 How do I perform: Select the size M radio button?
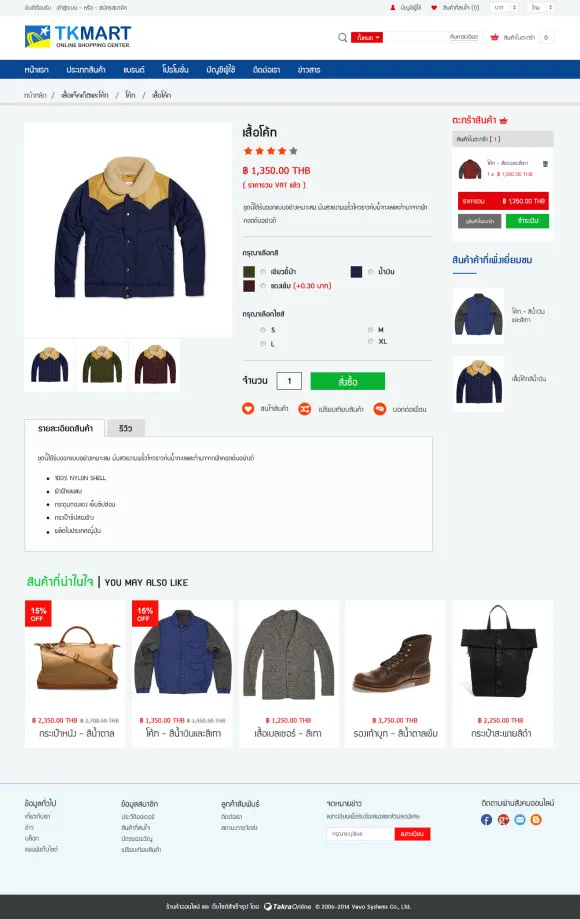pos(370,330)
